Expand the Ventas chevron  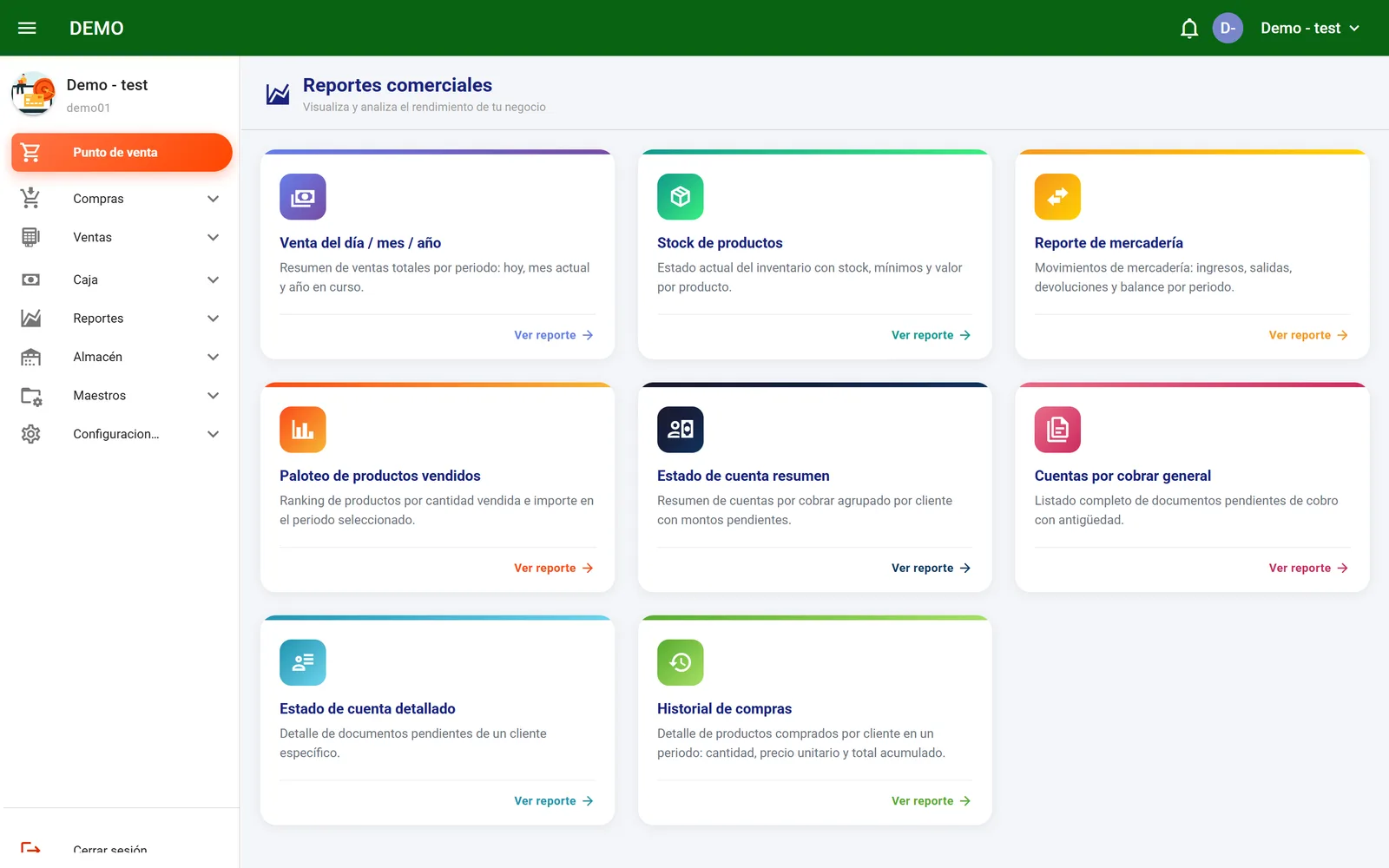click(213, 237)
